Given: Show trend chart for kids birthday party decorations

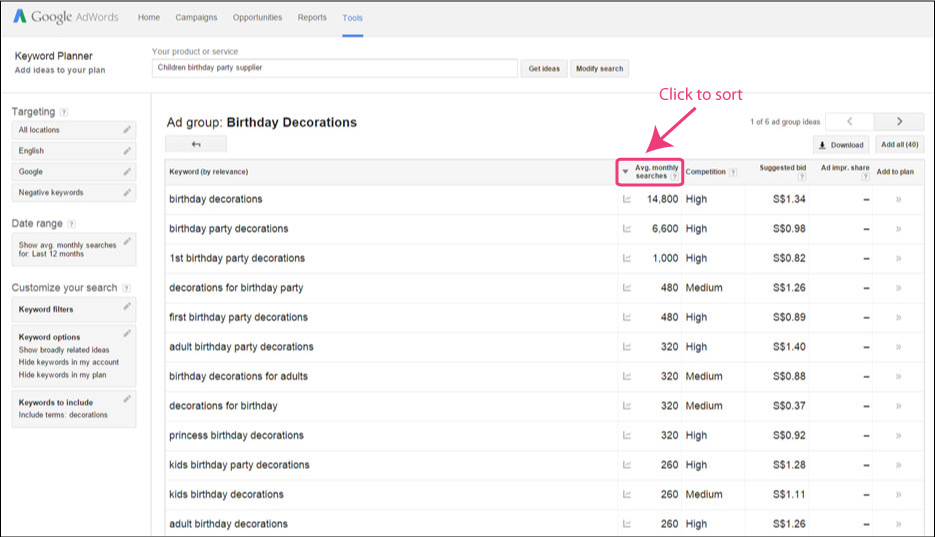Looking at the screenshot, I should click(x=627, y=465).
